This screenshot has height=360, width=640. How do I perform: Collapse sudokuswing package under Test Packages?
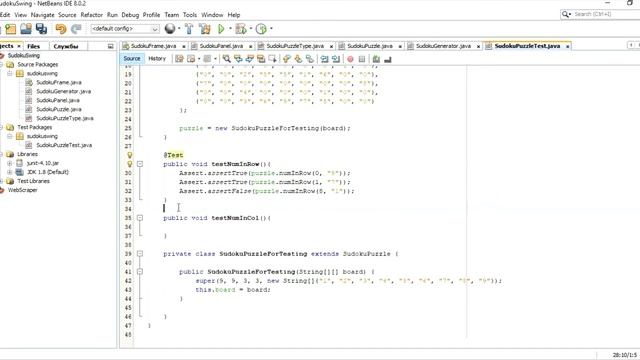pos(10,136)
